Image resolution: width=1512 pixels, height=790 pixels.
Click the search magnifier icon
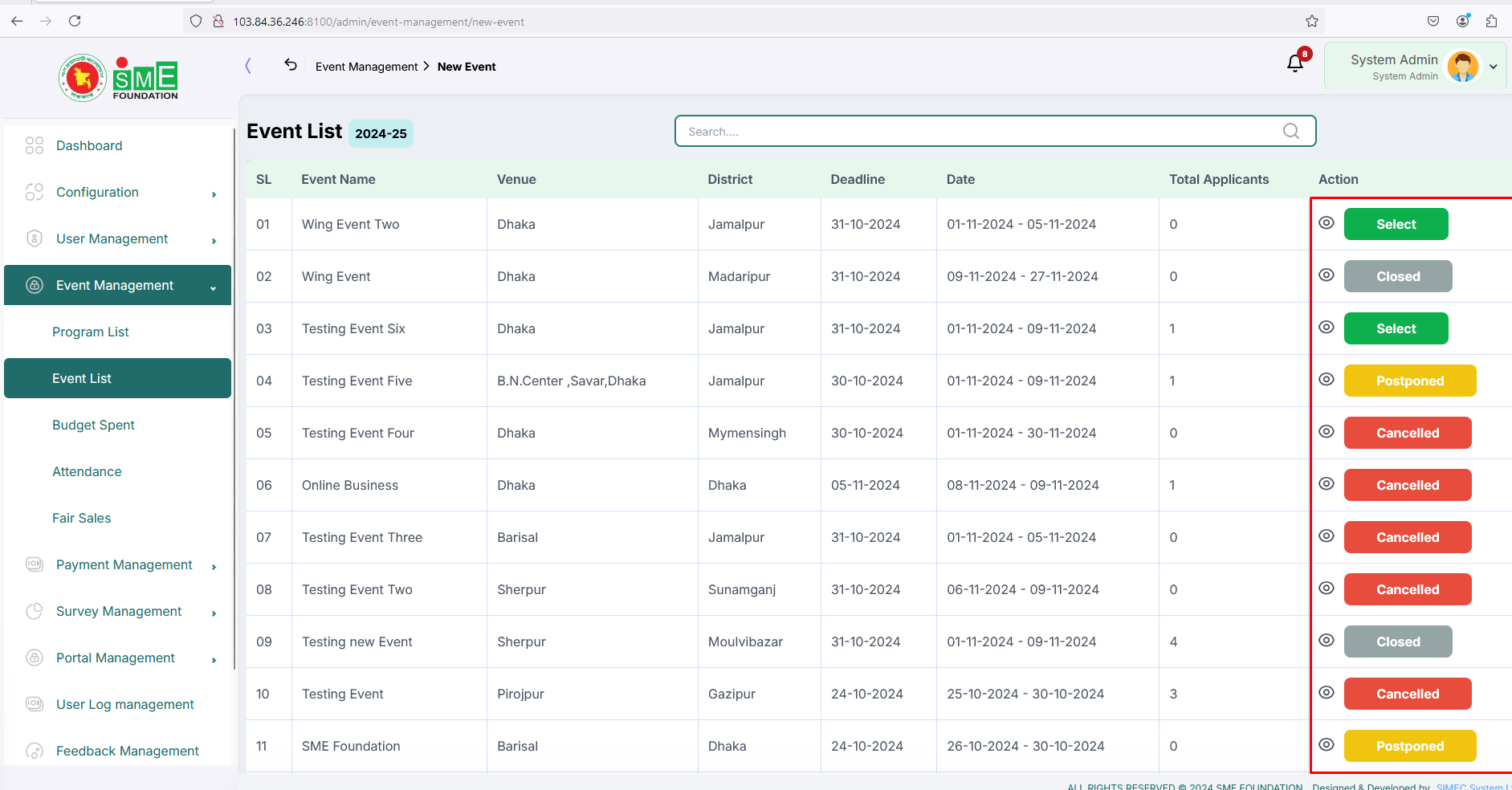[x=1290, y=131]
